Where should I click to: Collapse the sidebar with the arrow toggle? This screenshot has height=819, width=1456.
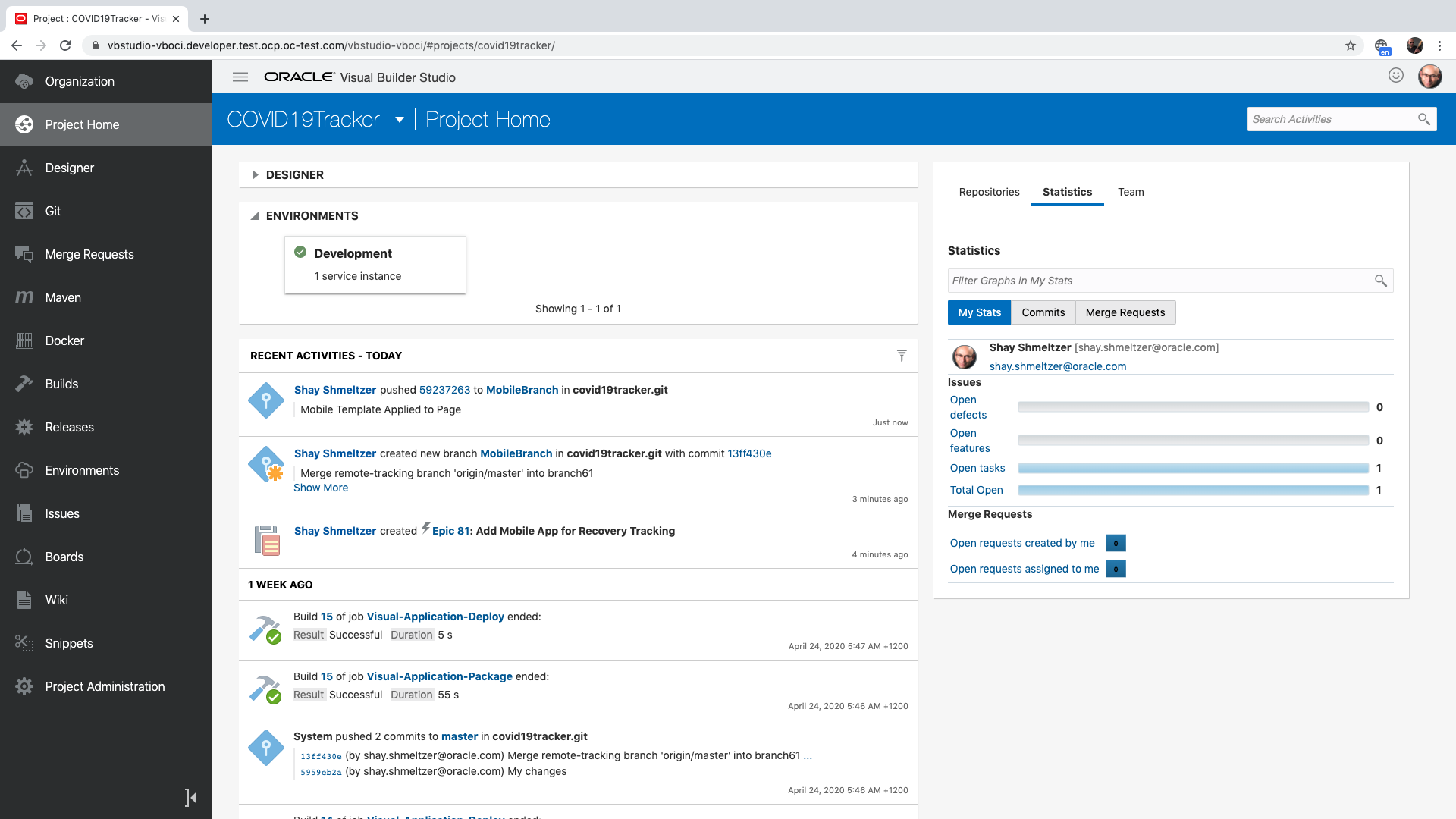point(190,797)
